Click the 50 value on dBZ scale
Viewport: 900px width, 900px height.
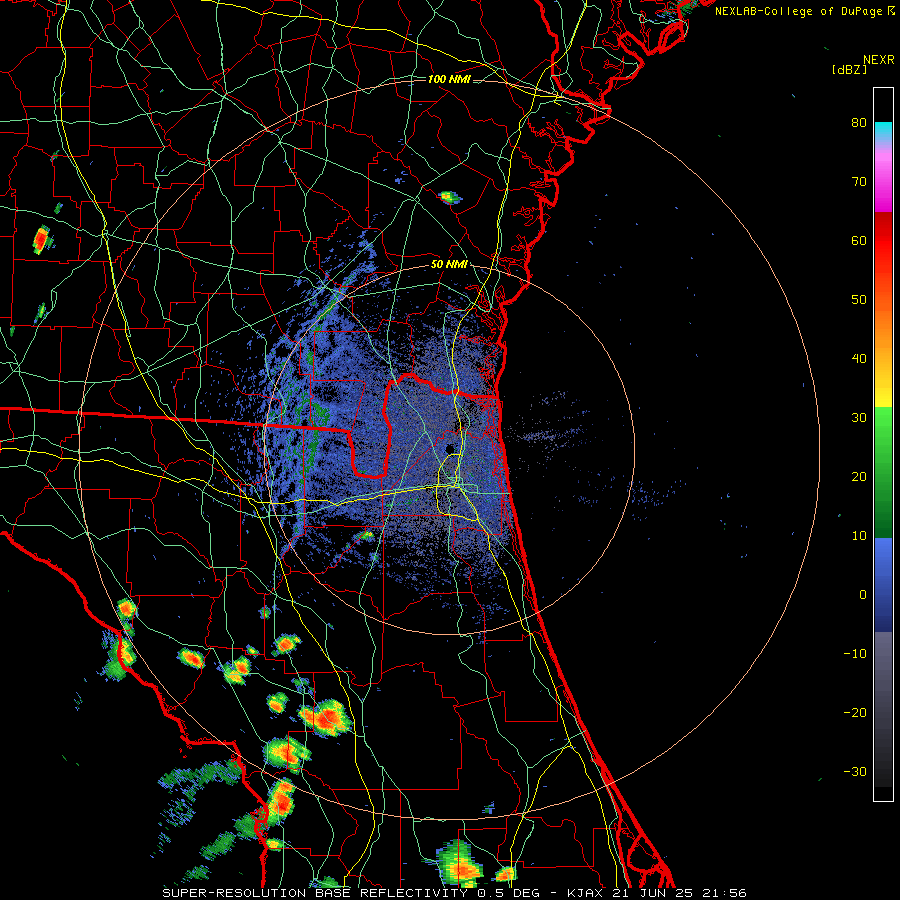pos(859,300)
